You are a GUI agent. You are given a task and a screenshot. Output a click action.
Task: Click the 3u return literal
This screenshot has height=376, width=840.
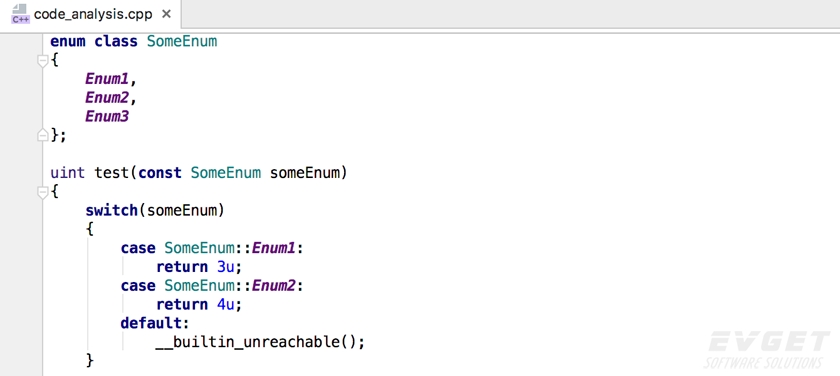226,267
